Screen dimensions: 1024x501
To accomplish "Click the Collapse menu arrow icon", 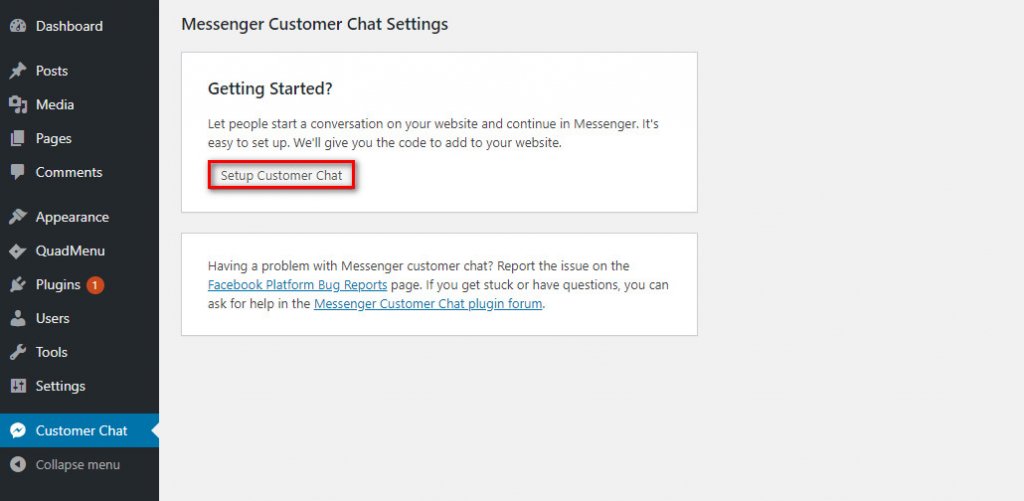I will 18,464.
